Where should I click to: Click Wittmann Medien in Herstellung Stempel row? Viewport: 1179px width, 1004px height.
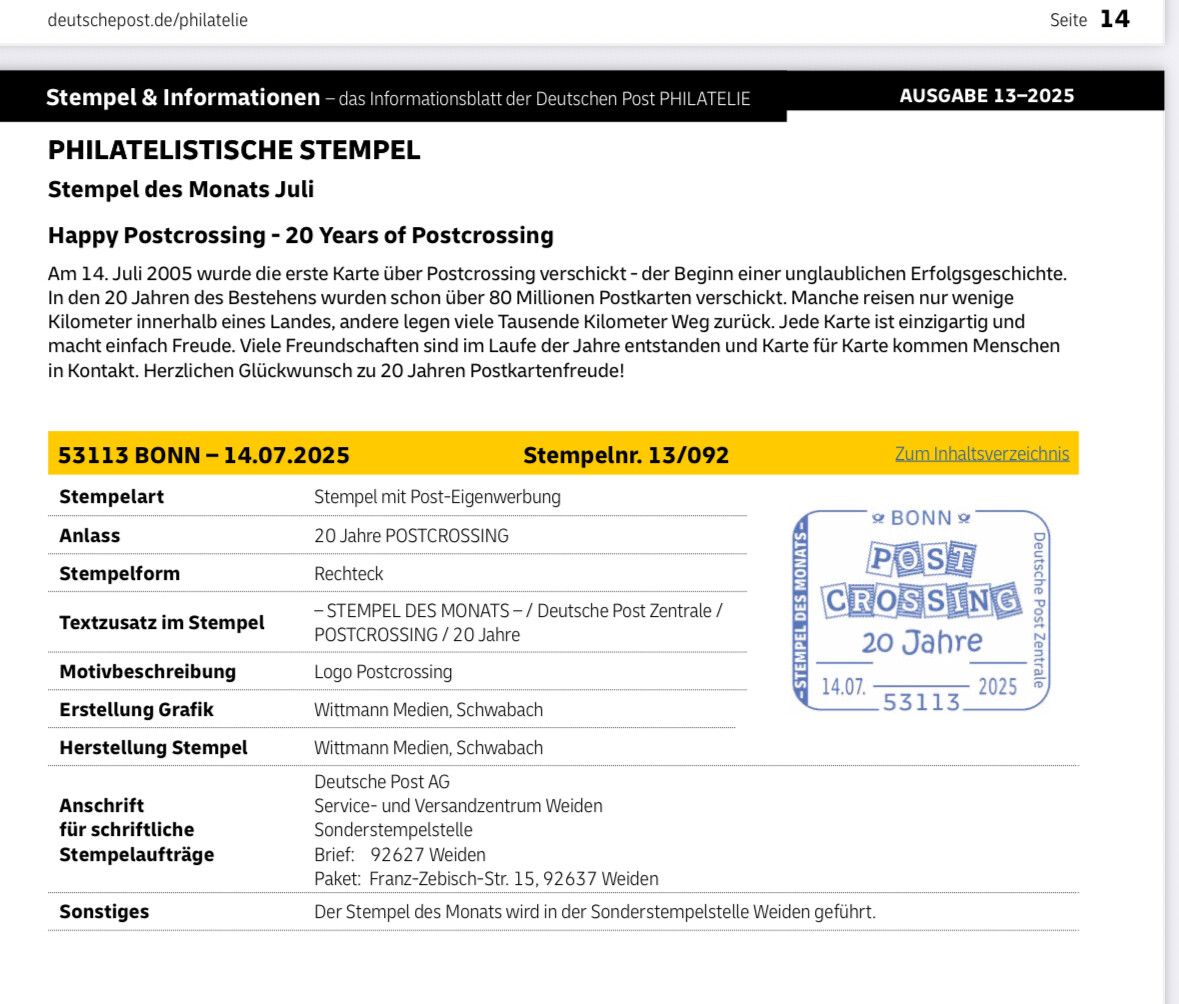click(x=428, y=748)
